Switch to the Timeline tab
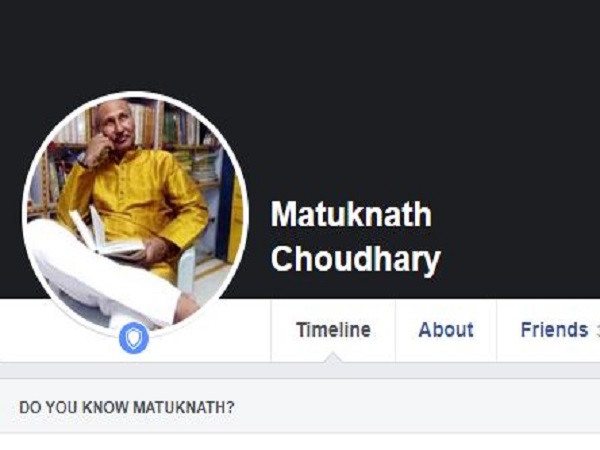This screenshot has width=600, height=450. (x=333, y=330)
